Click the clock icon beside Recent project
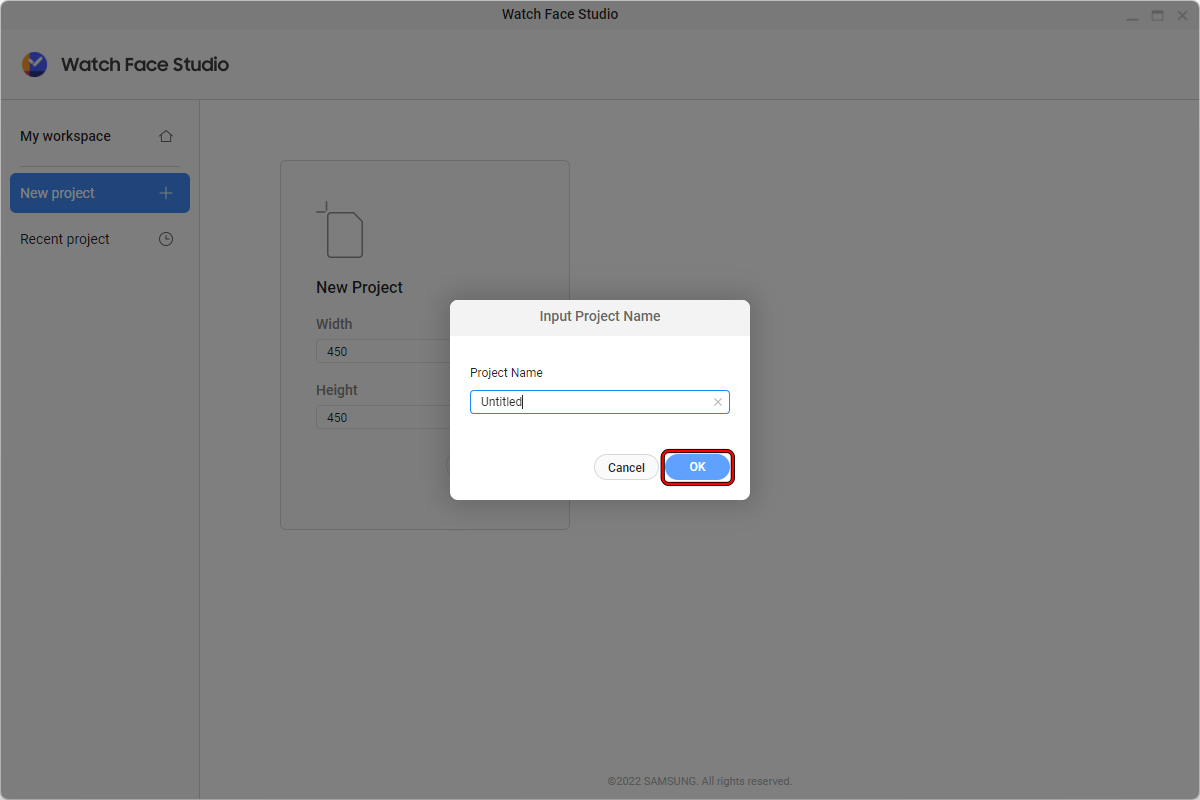The height and width of the screenshot is (800, 1200). click(x=166, y=239)
